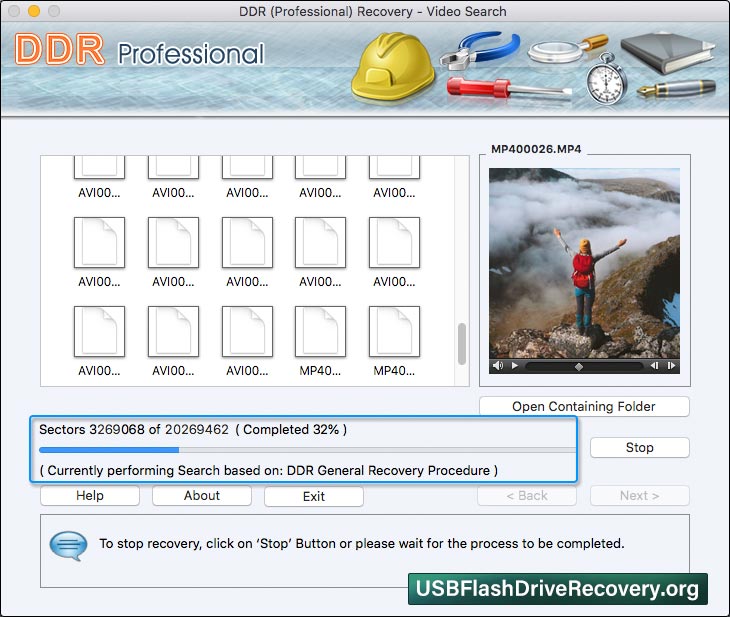
Task: Select the leftmost MP40... file icon
Action: [x=320, y=332]
